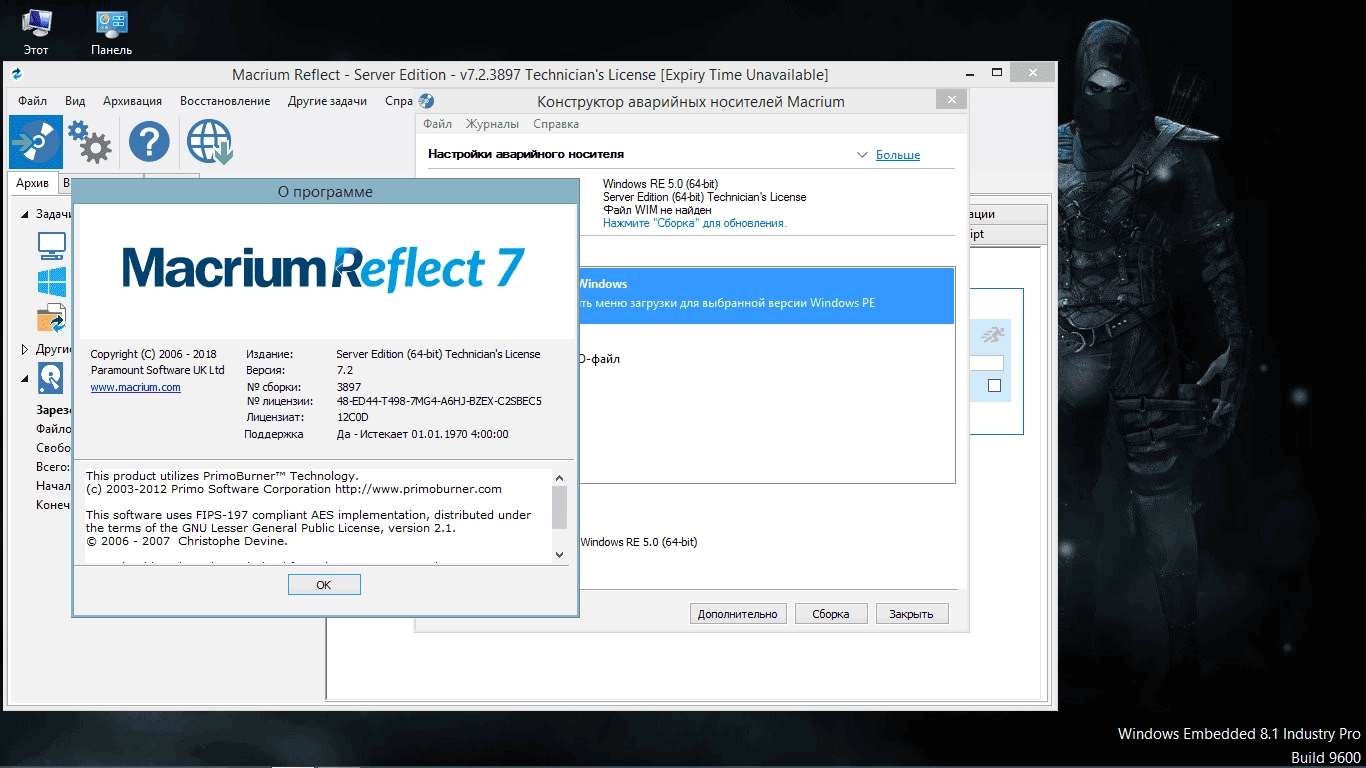The height and width of the screenshot is (768, 1366).
Task: Click the Macrium Reflect title bar logo icon
Action: point(16,74)
